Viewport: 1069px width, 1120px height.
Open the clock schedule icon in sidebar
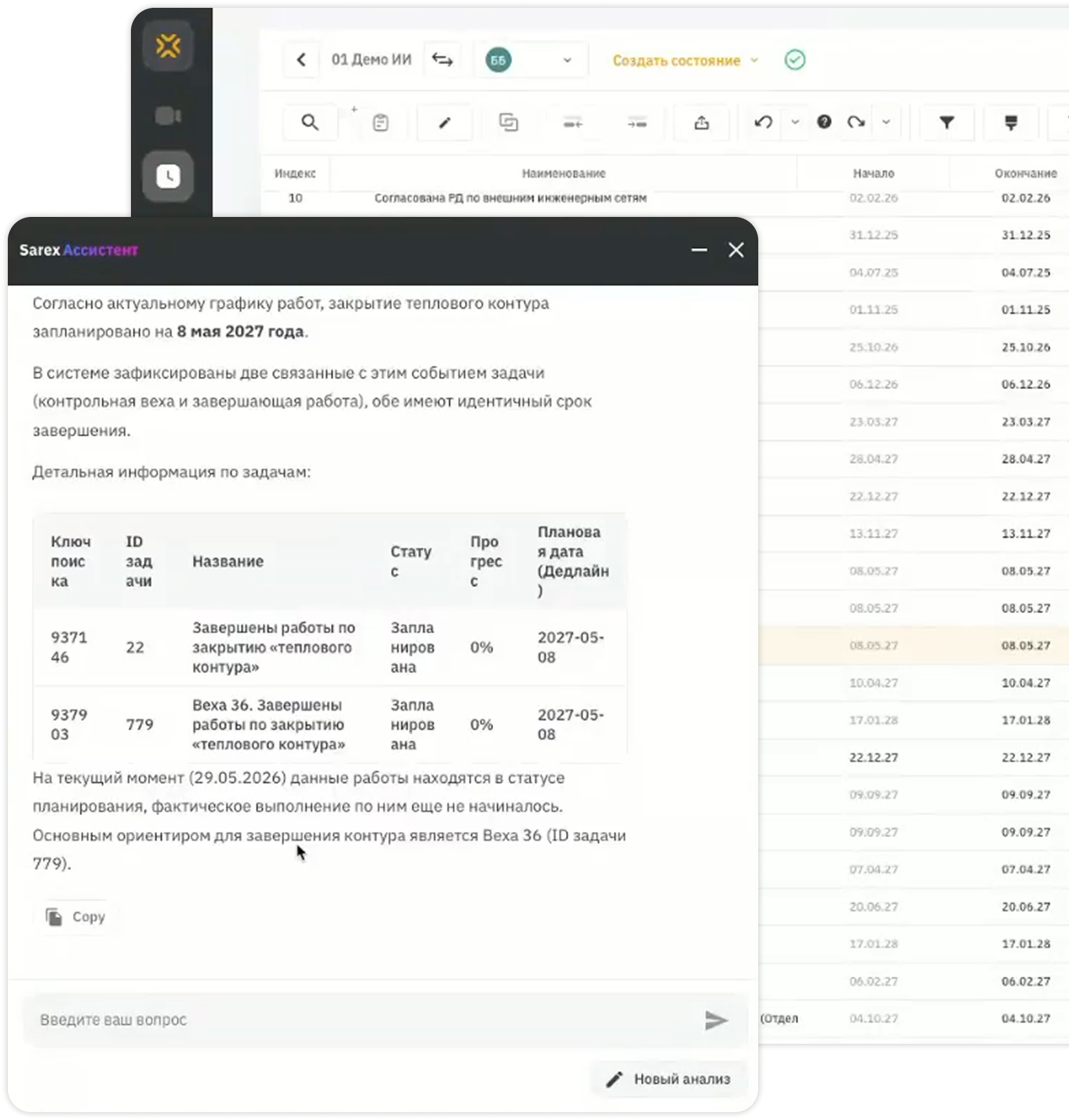(x=168, y=176)
